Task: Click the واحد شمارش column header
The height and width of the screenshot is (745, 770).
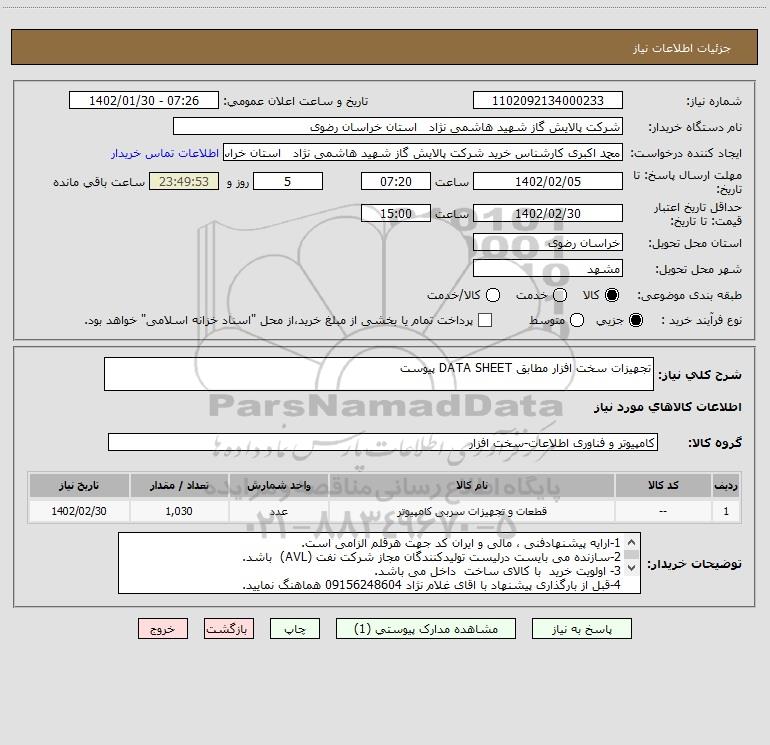Action: (x=278, y=485)
